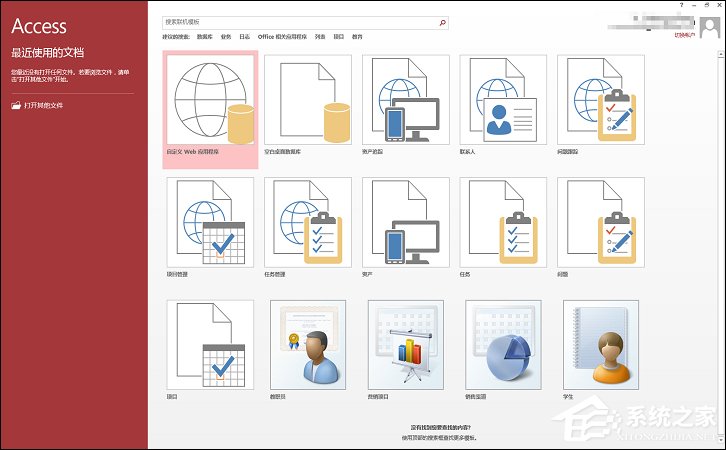Click the search magnifier icon
The image size is (726, 450).
(443, 22)
